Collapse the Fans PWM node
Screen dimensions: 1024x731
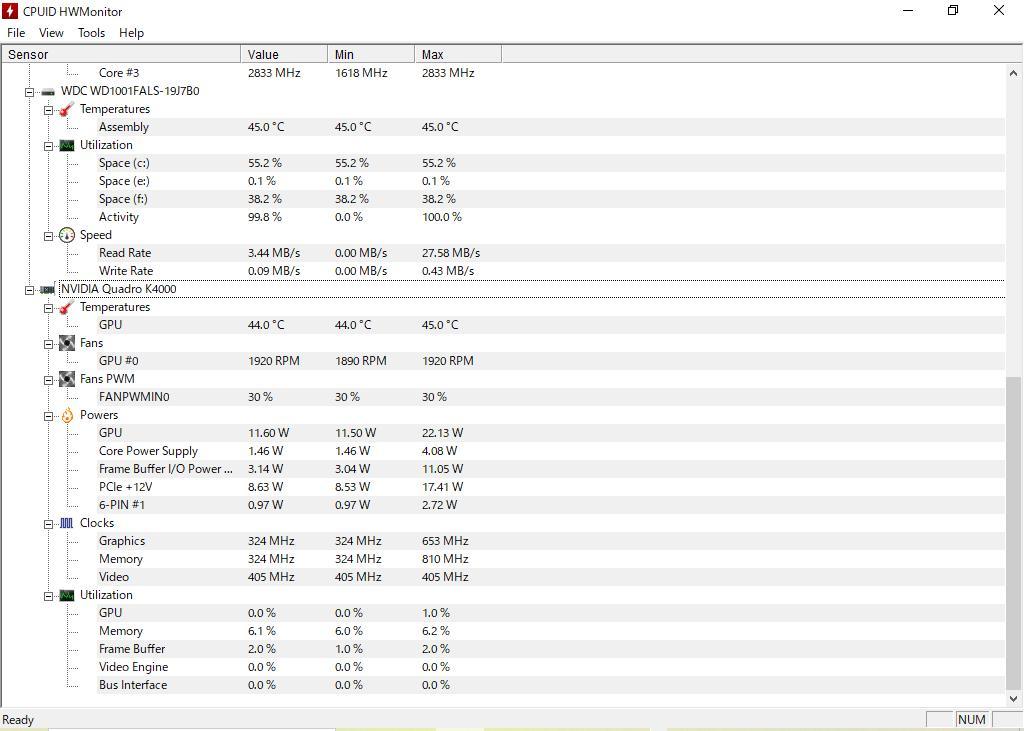(48, 380)
